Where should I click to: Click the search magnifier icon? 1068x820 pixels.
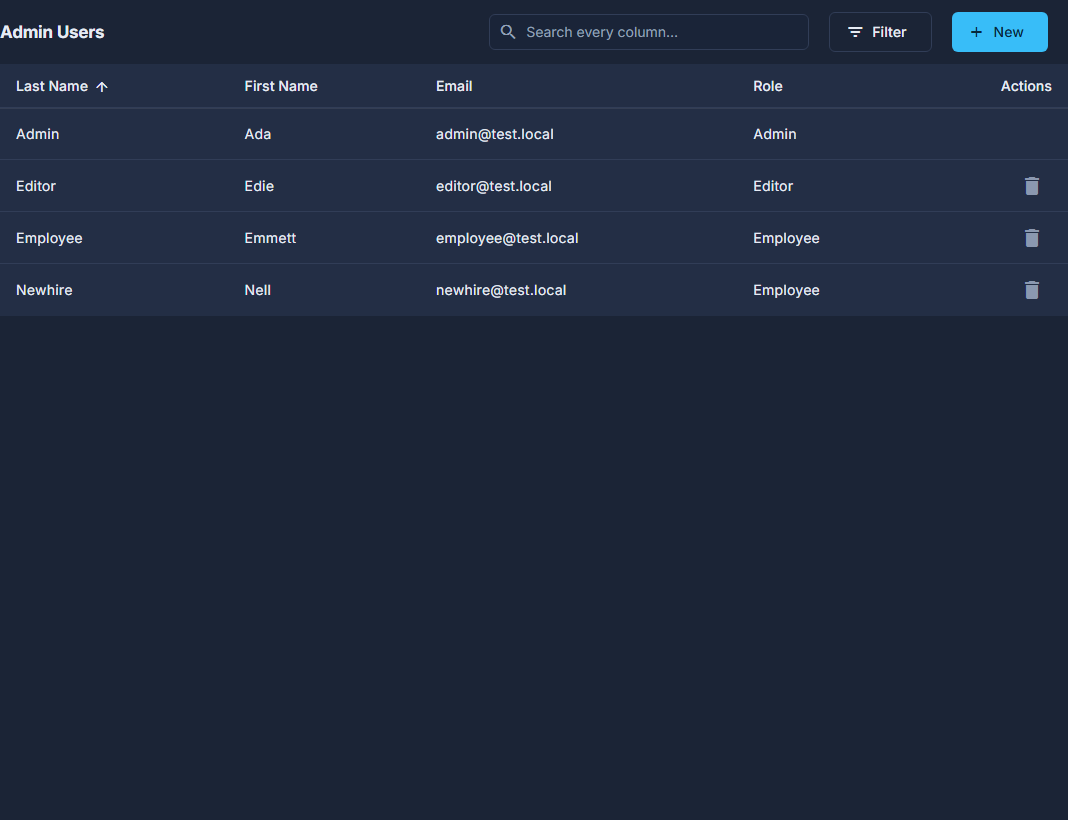tap(507, 32)
